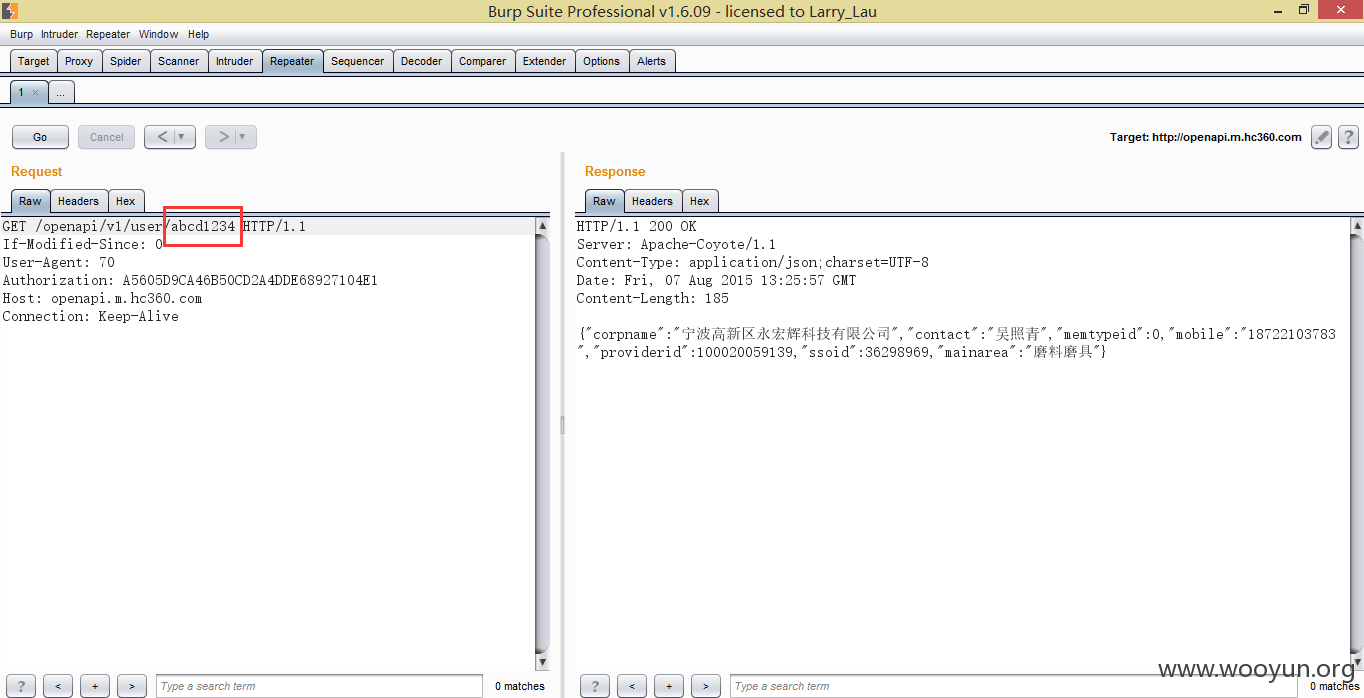
Task: Switch to the Extender tab
Action: click(545, 61)
